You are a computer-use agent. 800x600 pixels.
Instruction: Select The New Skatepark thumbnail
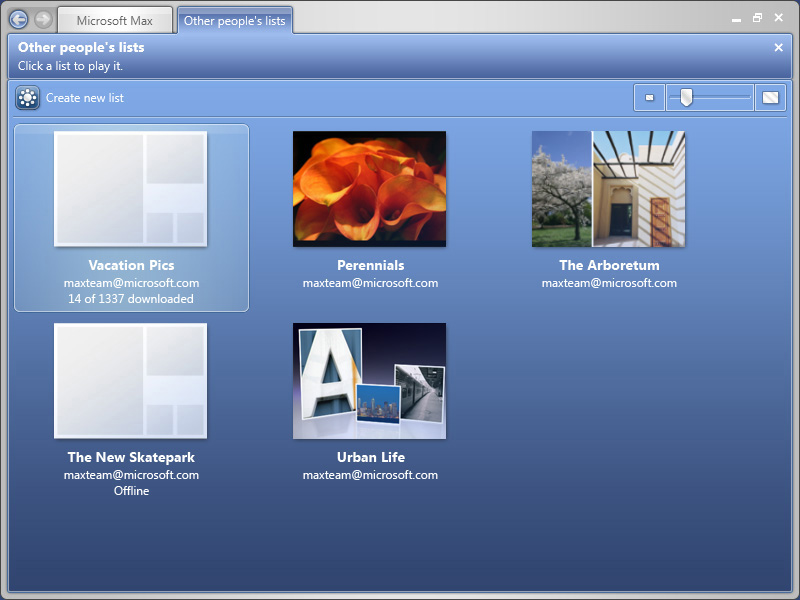click(131, 381)
